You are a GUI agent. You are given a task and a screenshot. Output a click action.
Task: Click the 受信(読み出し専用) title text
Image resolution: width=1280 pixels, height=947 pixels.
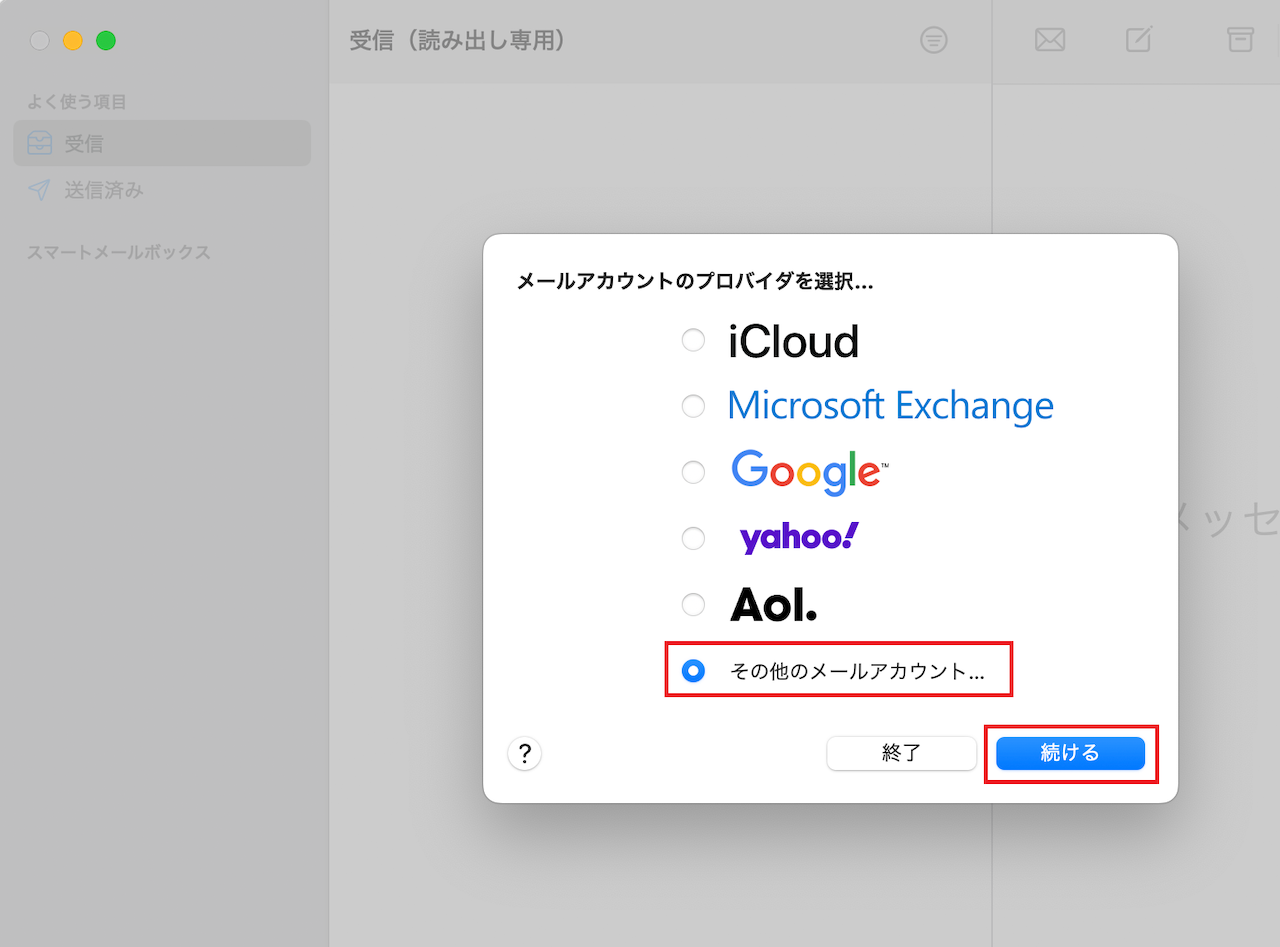(x=460, y=41)
